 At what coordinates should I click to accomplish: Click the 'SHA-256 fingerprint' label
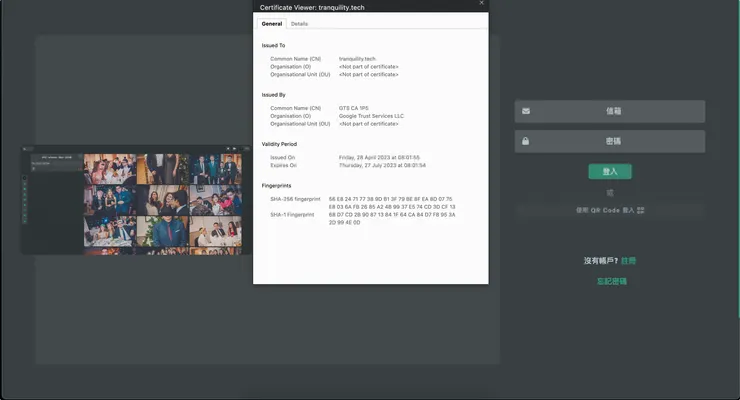295,199
